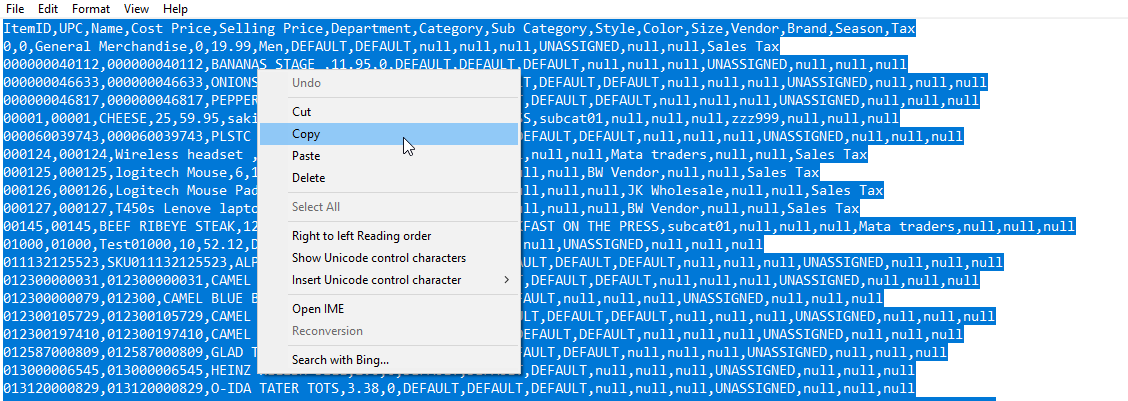Screen dimensions: 1128x401
Task: Open the Help menu
Action: (x=175, y=9)
